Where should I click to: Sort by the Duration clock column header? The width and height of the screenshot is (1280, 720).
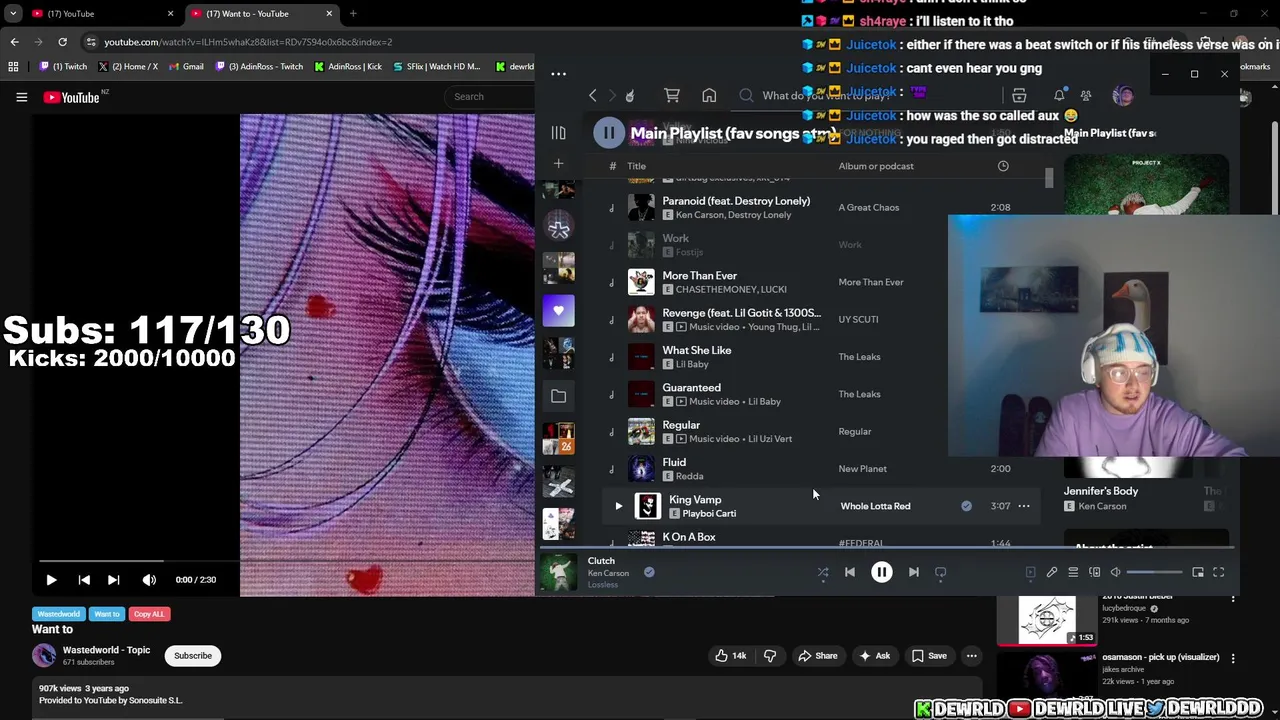pos(1003,166)
